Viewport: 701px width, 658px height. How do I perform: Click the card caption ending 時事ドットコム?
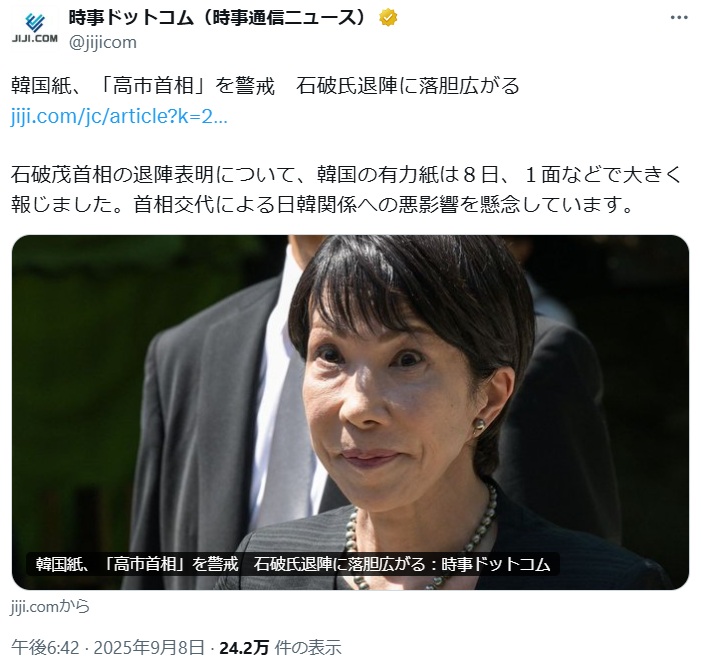coord(293,564)
